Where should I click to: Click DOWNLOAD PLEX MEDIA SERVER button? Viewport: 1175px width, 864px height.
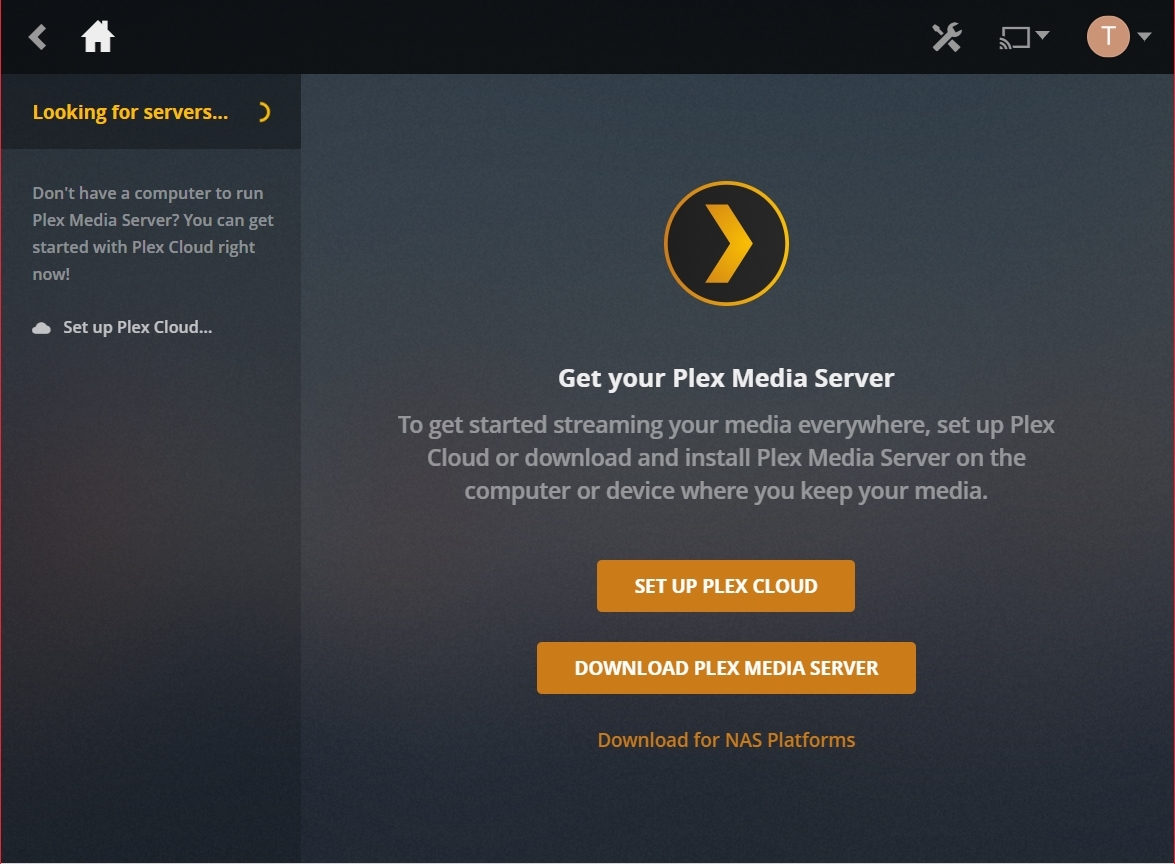pyautogui.click(x=726, y=668)
